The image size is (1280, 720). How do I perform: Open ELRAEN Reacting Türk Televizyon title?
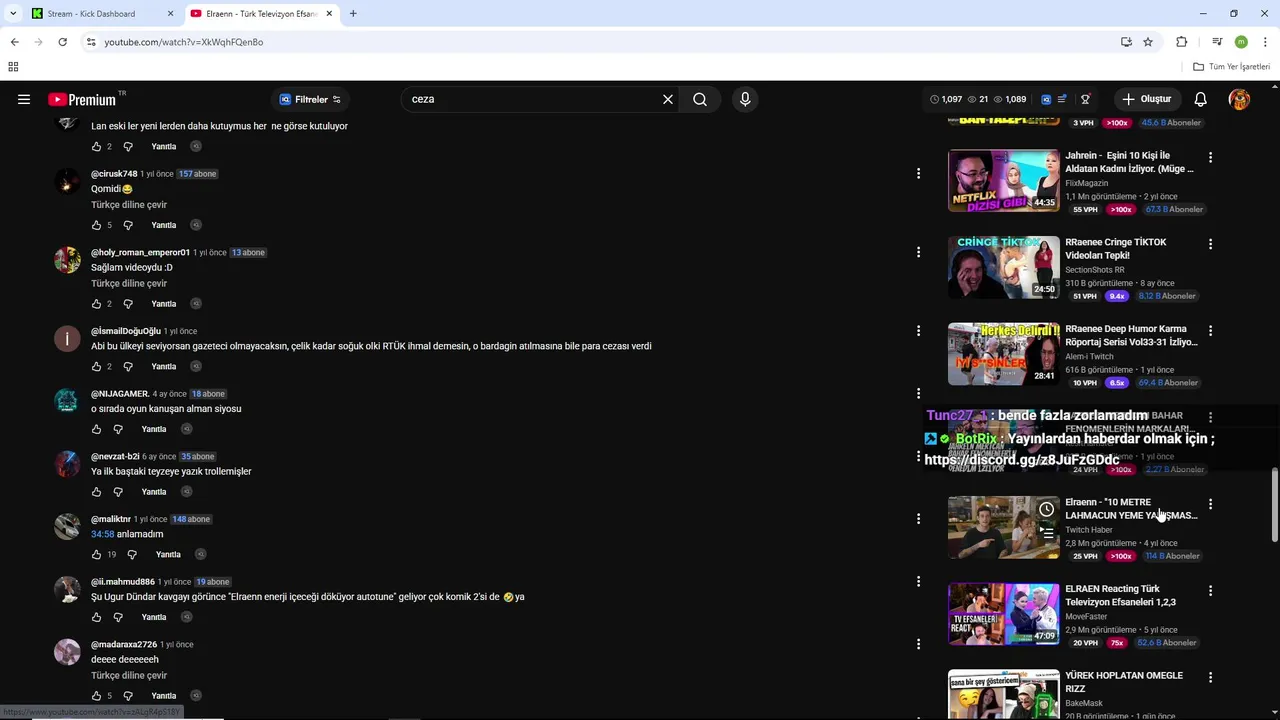point(1120,596)
